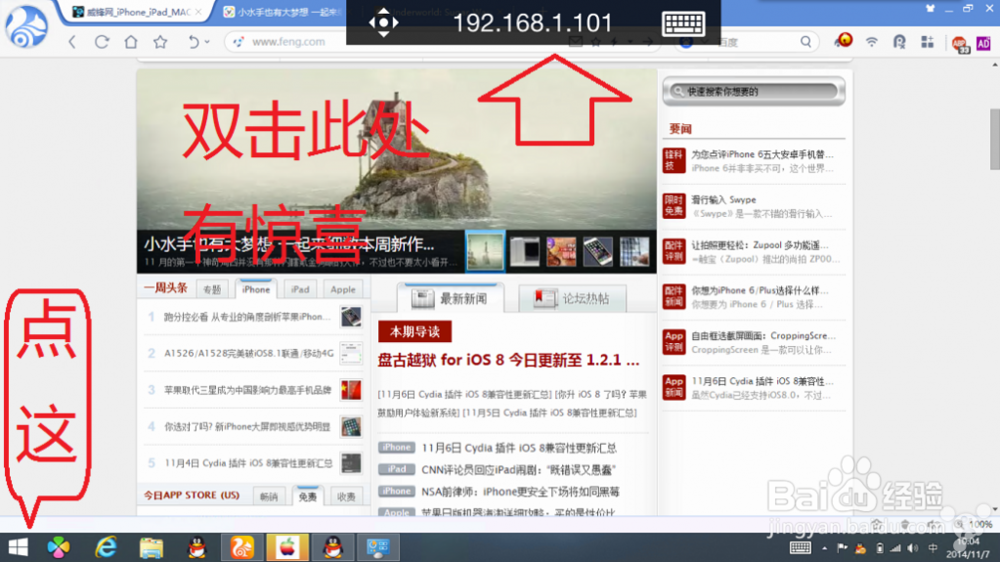Show hidden tray icons with the small arrow
The height and width of the screenshot is (562, 1000).
point(824,548)
